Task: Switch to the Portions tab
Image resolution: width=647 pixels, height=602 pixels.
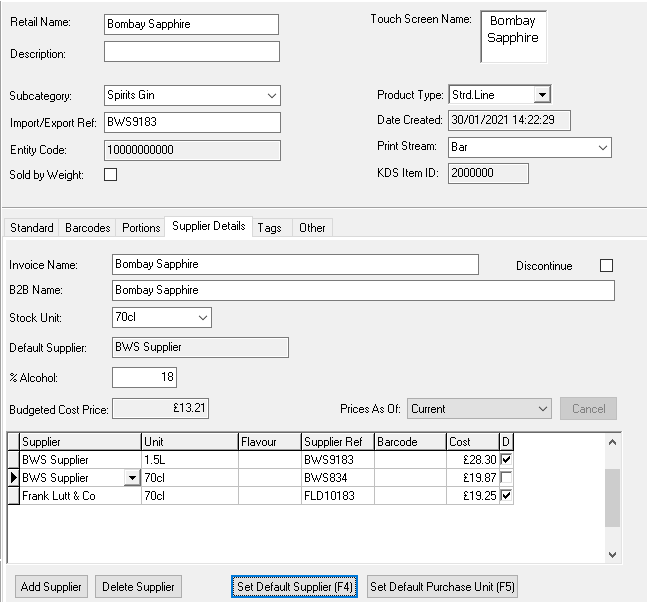Action: click(x=141, y=228)
